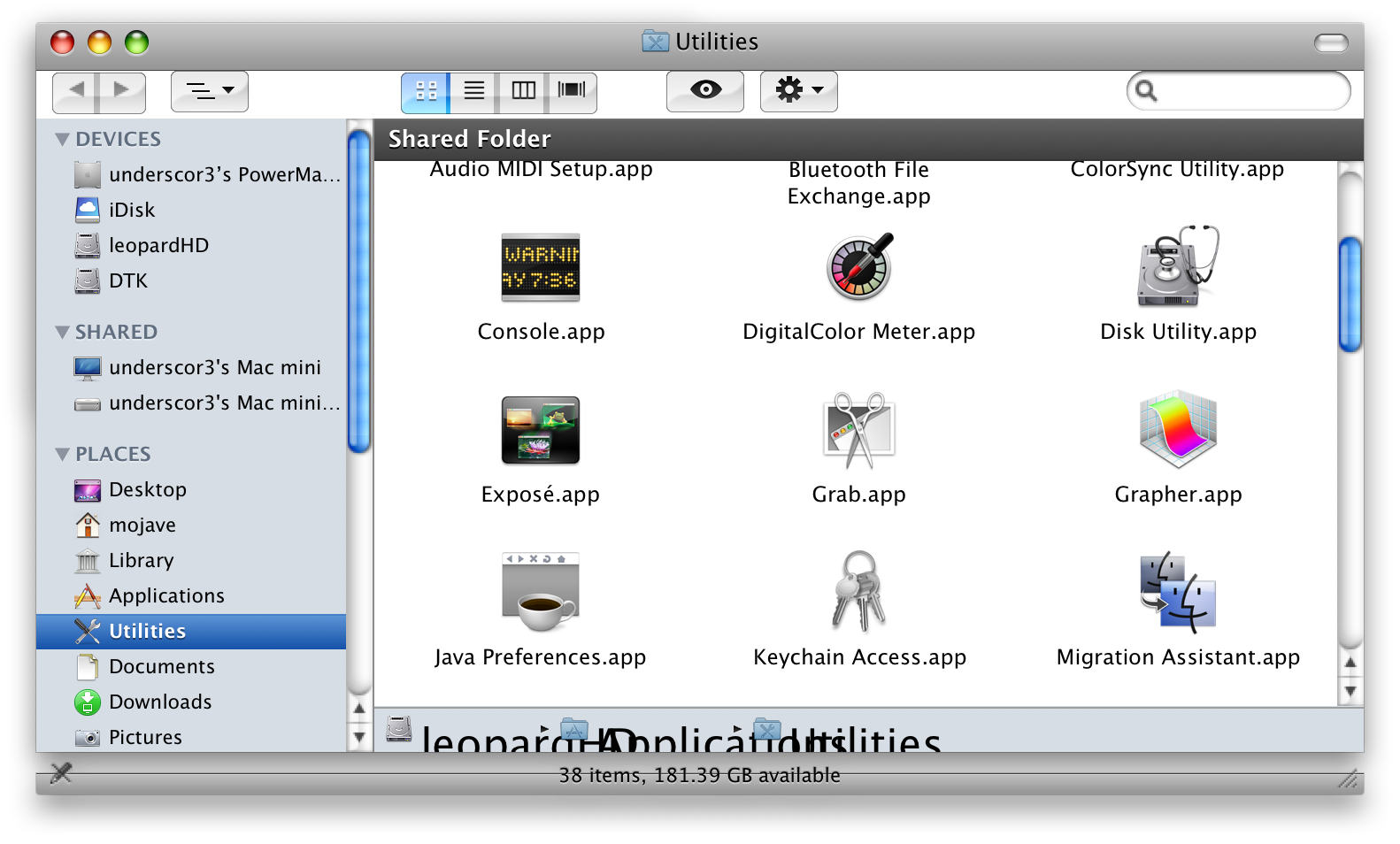Collapse the SHARED section
Screen dimensions: 1400x844
click(62, 332)
